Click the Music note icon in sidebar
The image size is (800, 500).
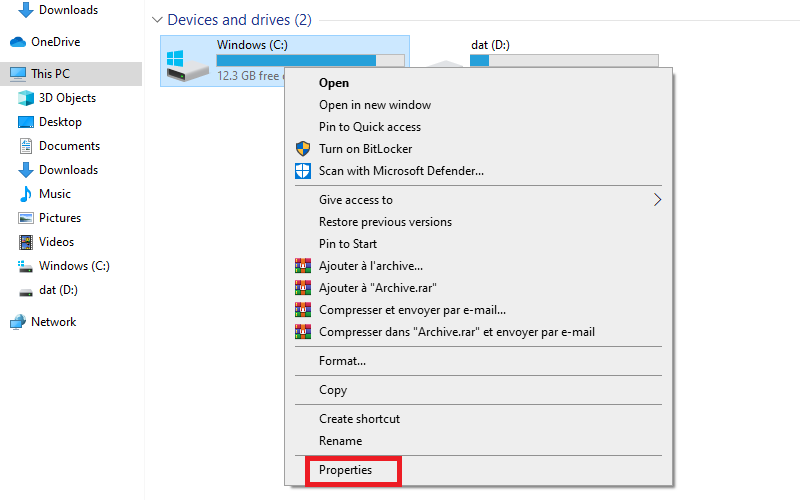(x=26, y=194)
